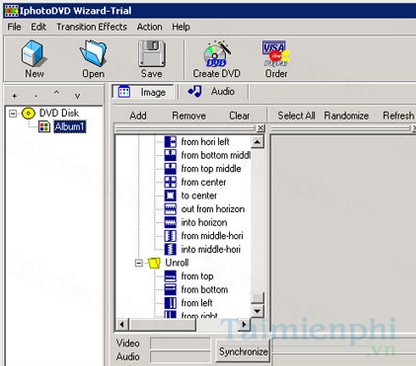Open the Edit menu
The height and width of the screenshot is (366, 416).
tap(38, 27)
